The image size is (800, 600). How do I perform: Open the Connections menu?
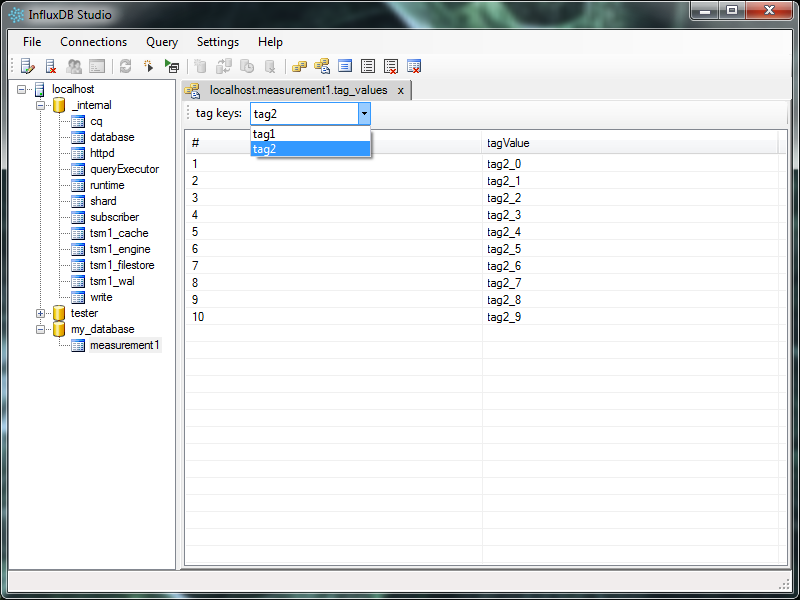(93, 42)
